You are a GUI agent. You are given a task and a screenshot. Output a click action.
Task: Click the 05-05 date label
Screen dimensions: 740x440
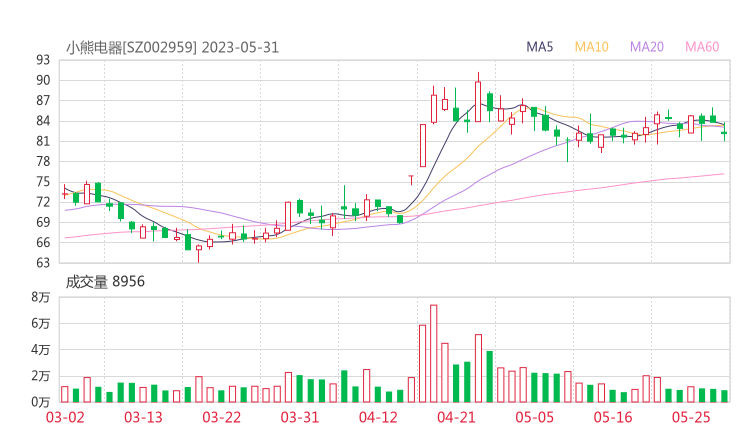(x=535, y=417)
